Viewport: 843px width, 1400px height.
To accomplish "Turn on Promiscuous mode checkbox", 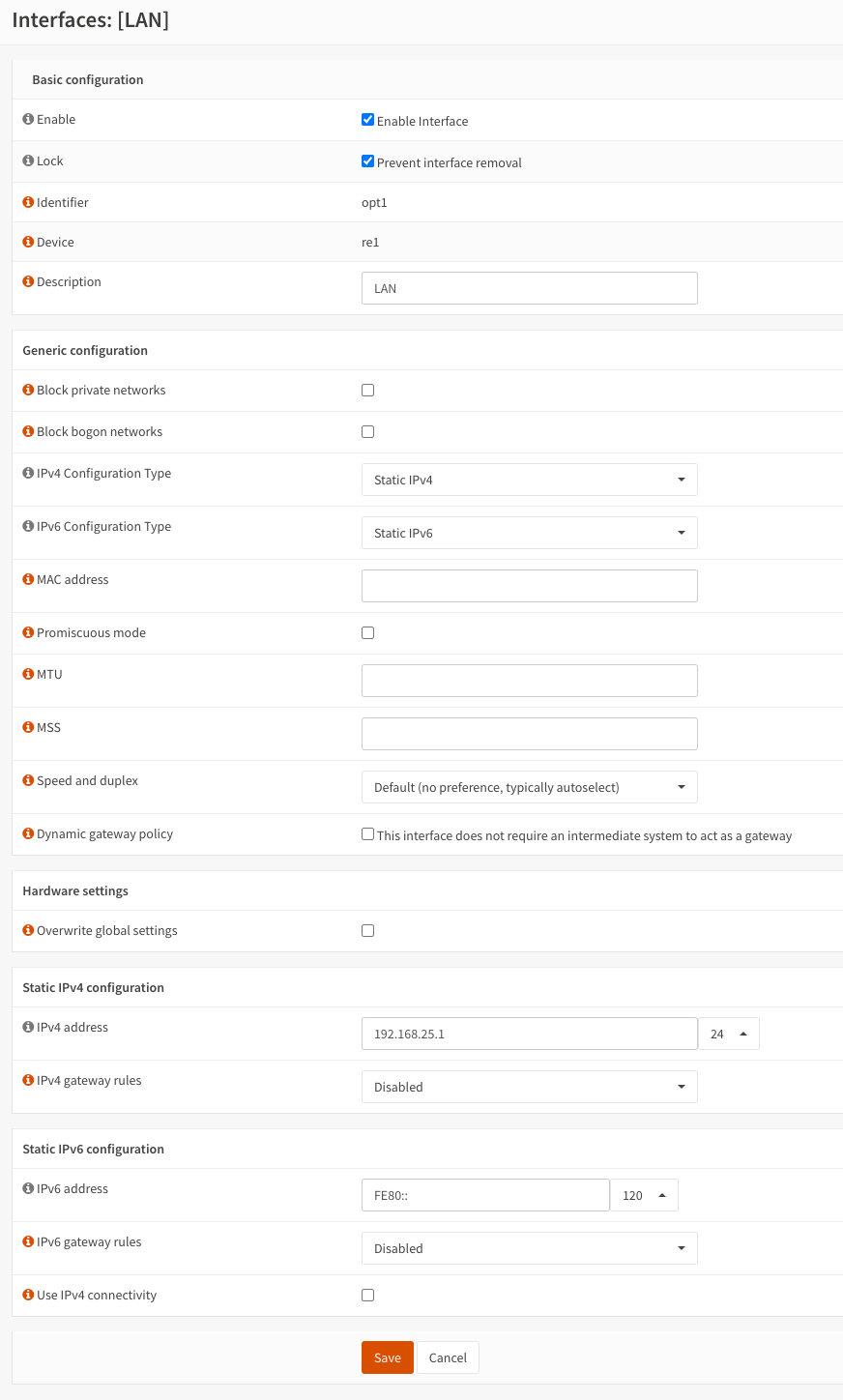I will (x=367, y=633).
